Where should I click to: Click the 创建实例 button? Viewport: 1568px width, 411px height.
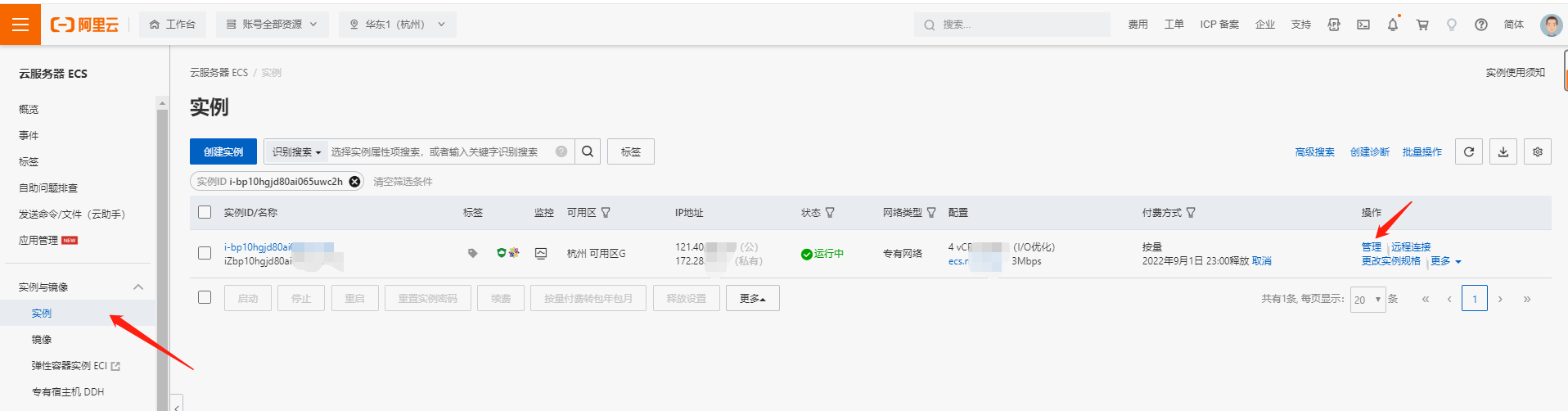coord(223,151)
